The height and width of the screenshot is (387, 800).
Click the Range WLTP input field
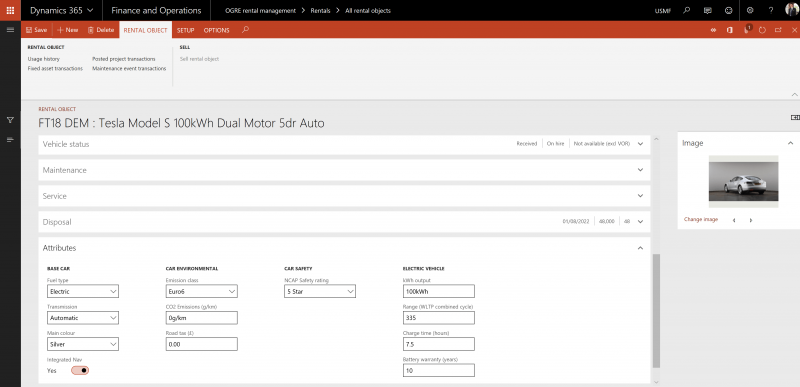pyautogui.click(x=439, y=318)
